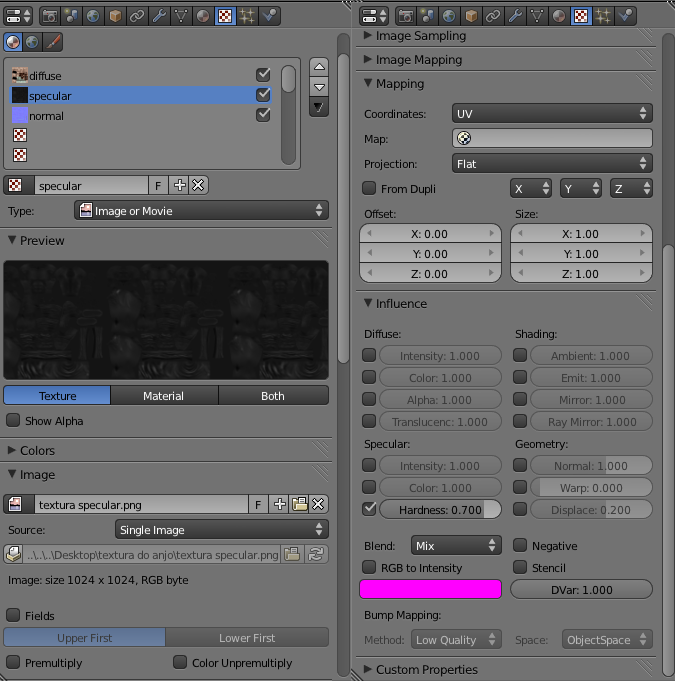Open Render properties tab in left panel header
Image resolution: width=675 pixels, height=681 pixels.
[50, 17]
